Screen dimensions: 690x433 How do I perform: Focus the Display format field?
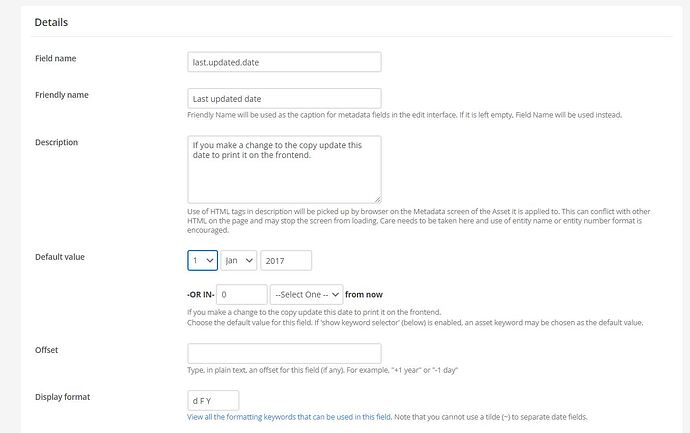[214, 400]
